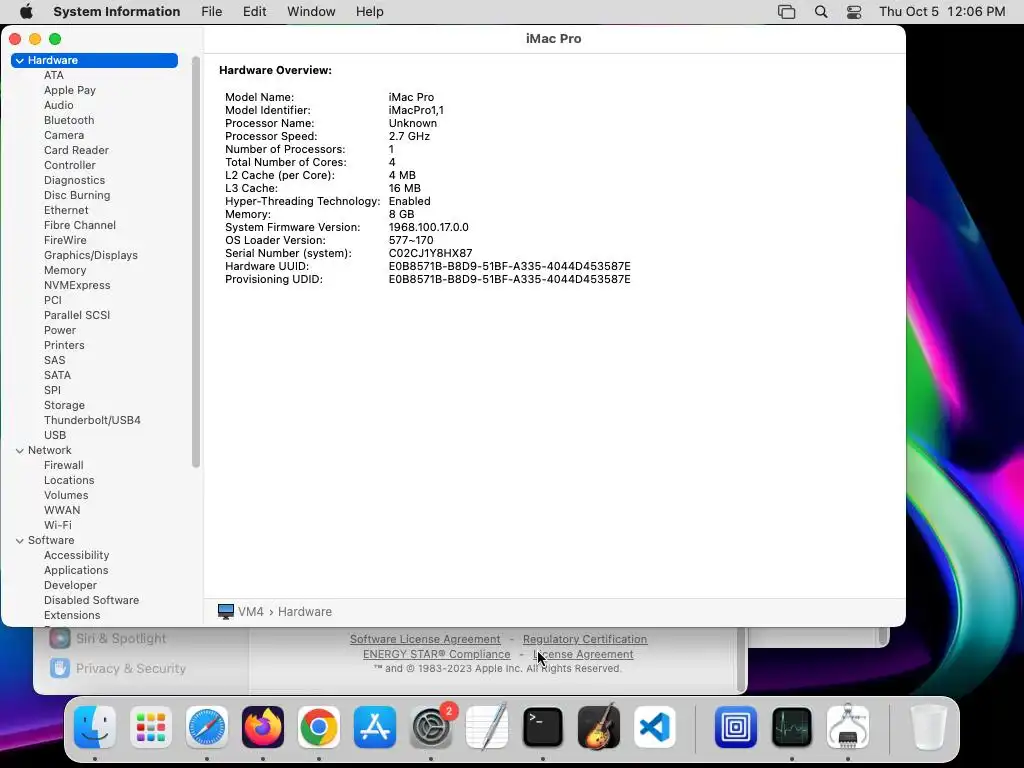The height and width of the screenshot is (768, 1024).
Task: Click the date and time in menu bar
Action: pos(942,12)
